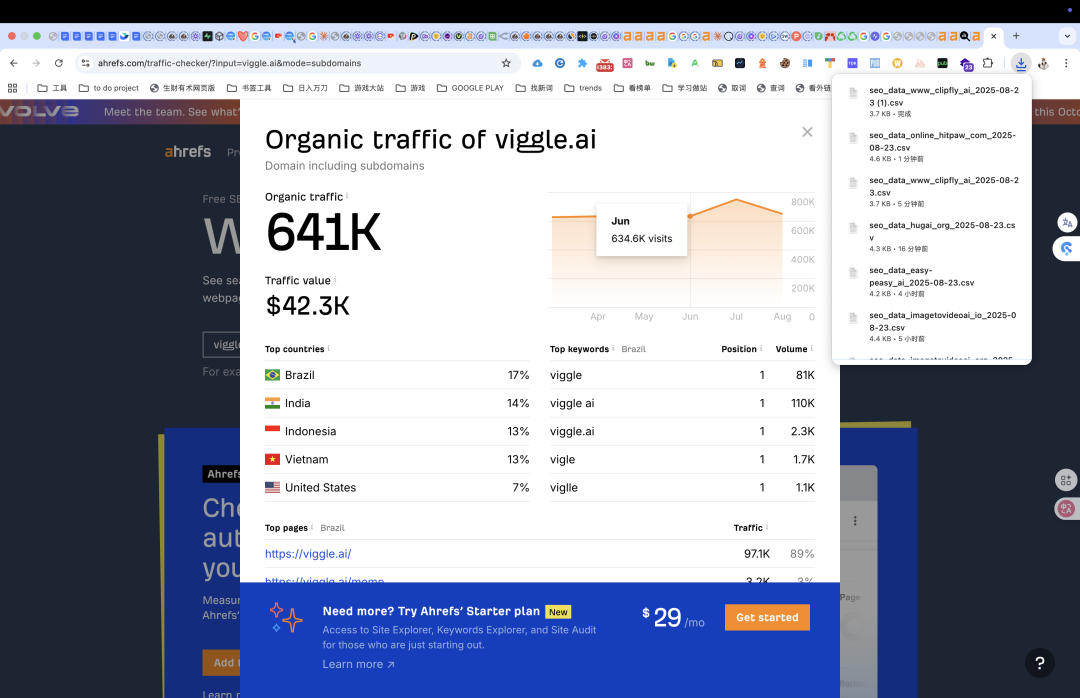Click the site info icon in address bar
1080x698 pixels.
coord(85,63)
